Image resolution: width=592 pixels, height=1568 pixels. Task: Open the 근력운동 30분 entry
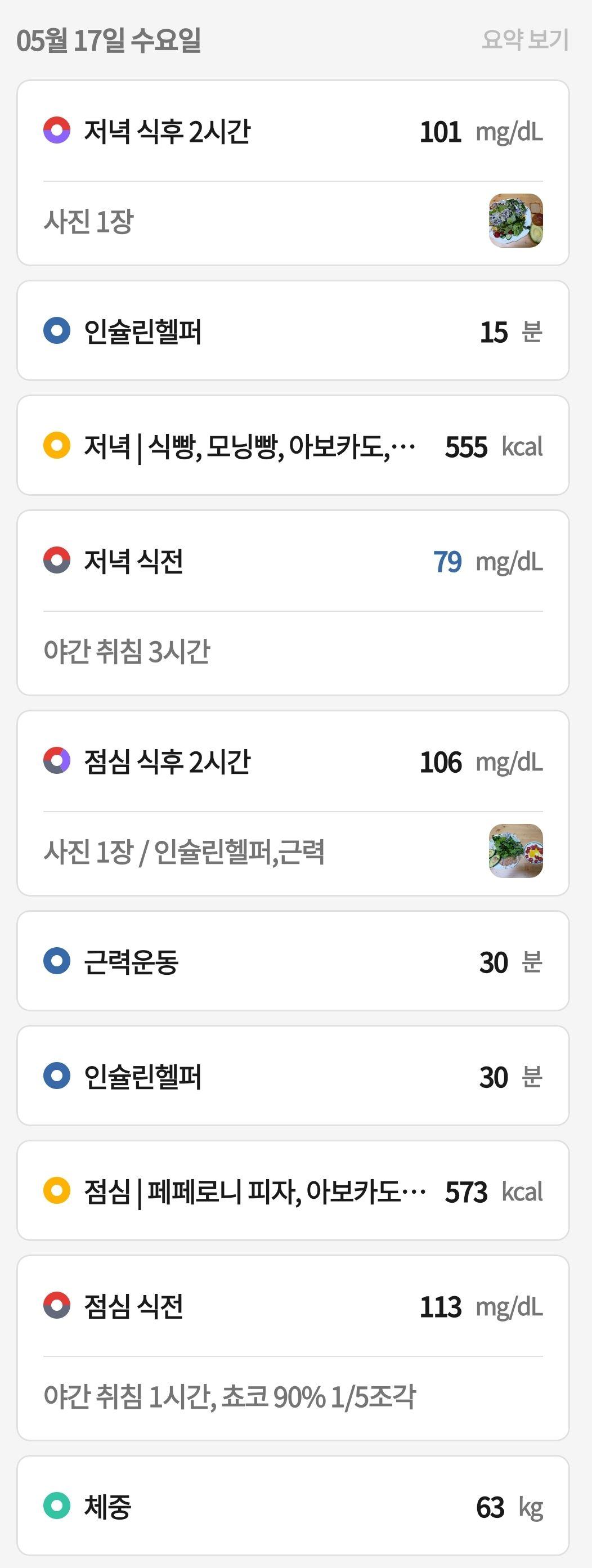click(293, 961)
